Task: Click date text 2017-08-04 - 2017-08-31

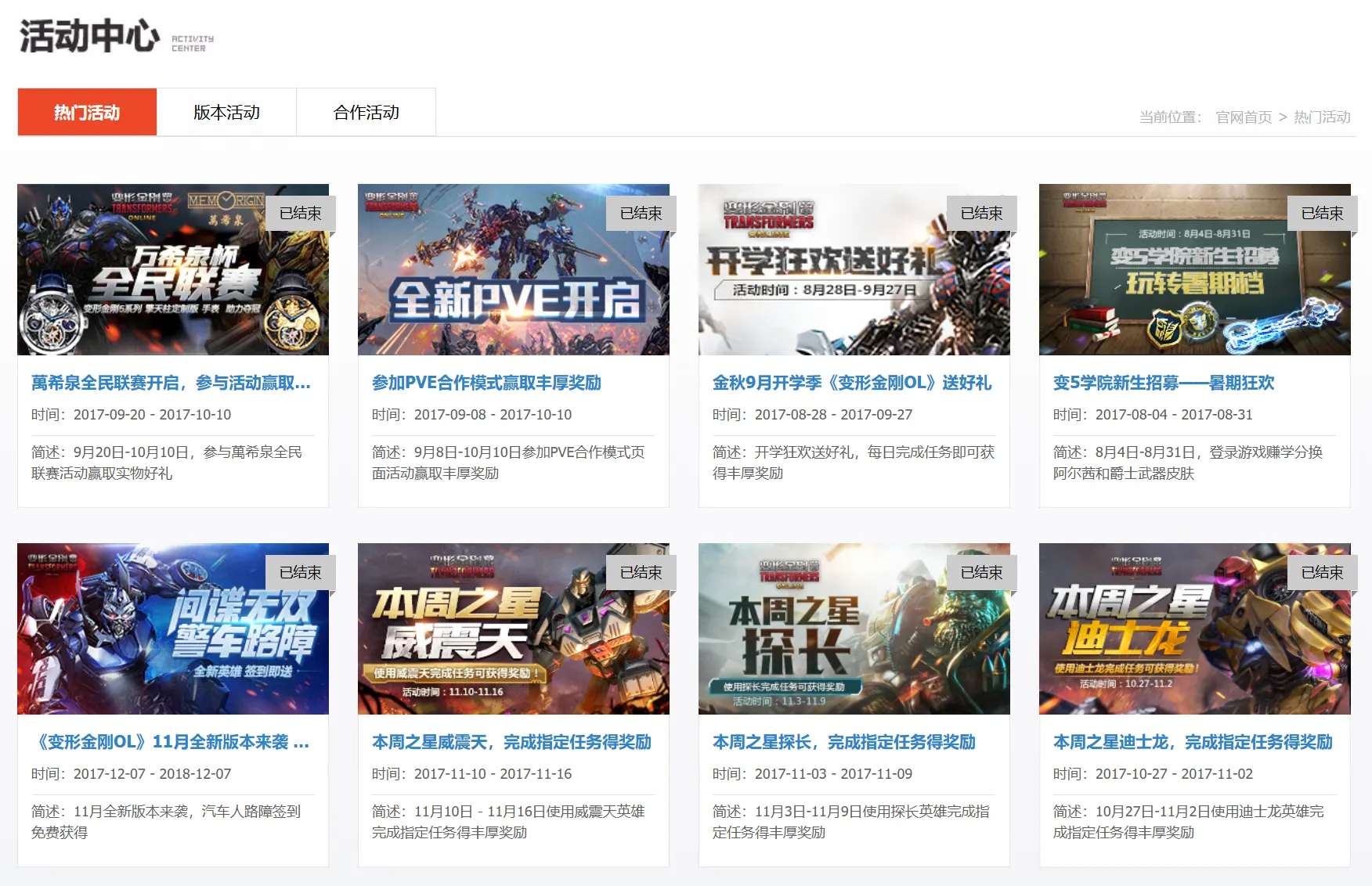Action: coord(1175,415)
